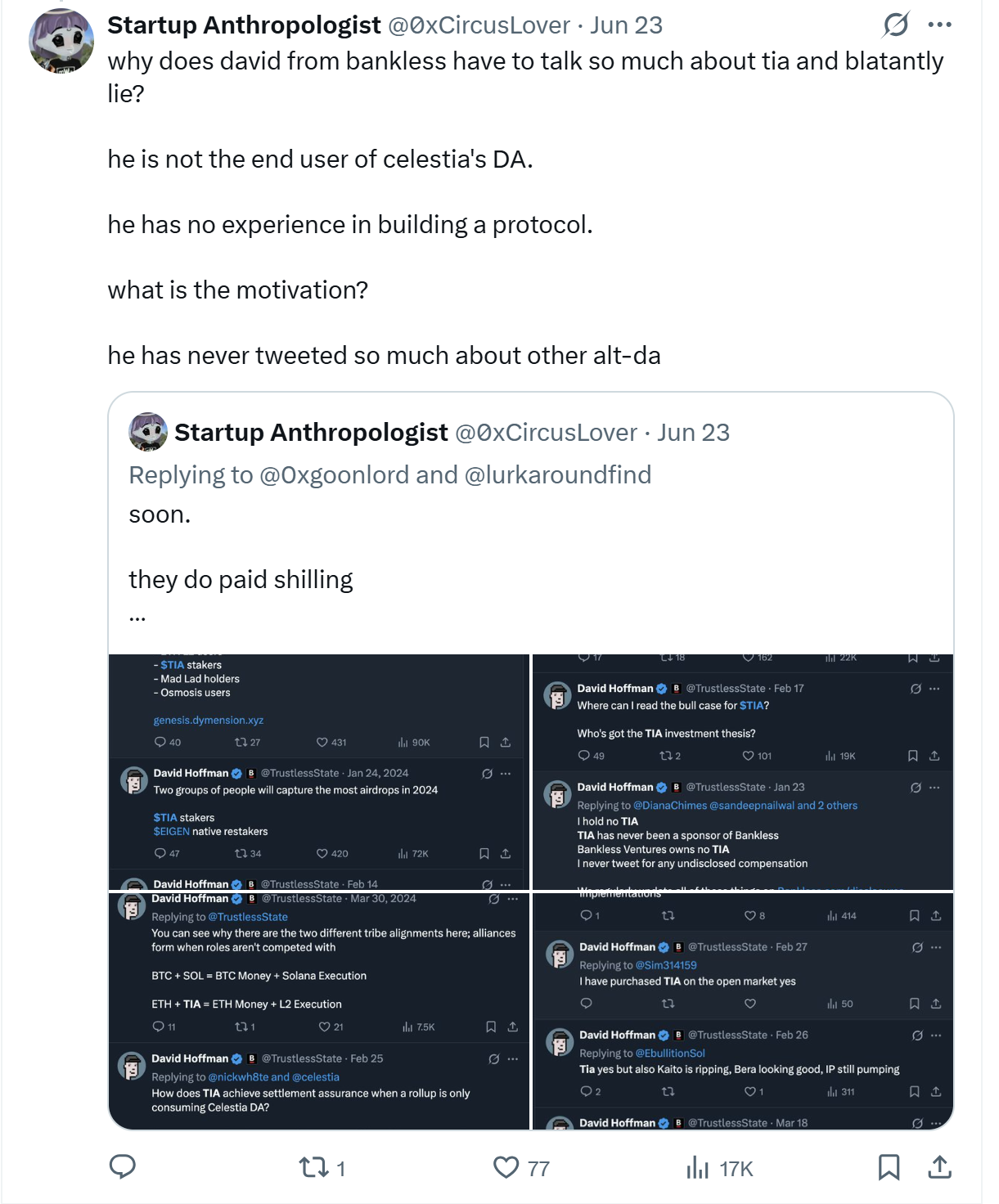
Task: Repost this tweet using the retweet icon
Action: coord(313,1167)
